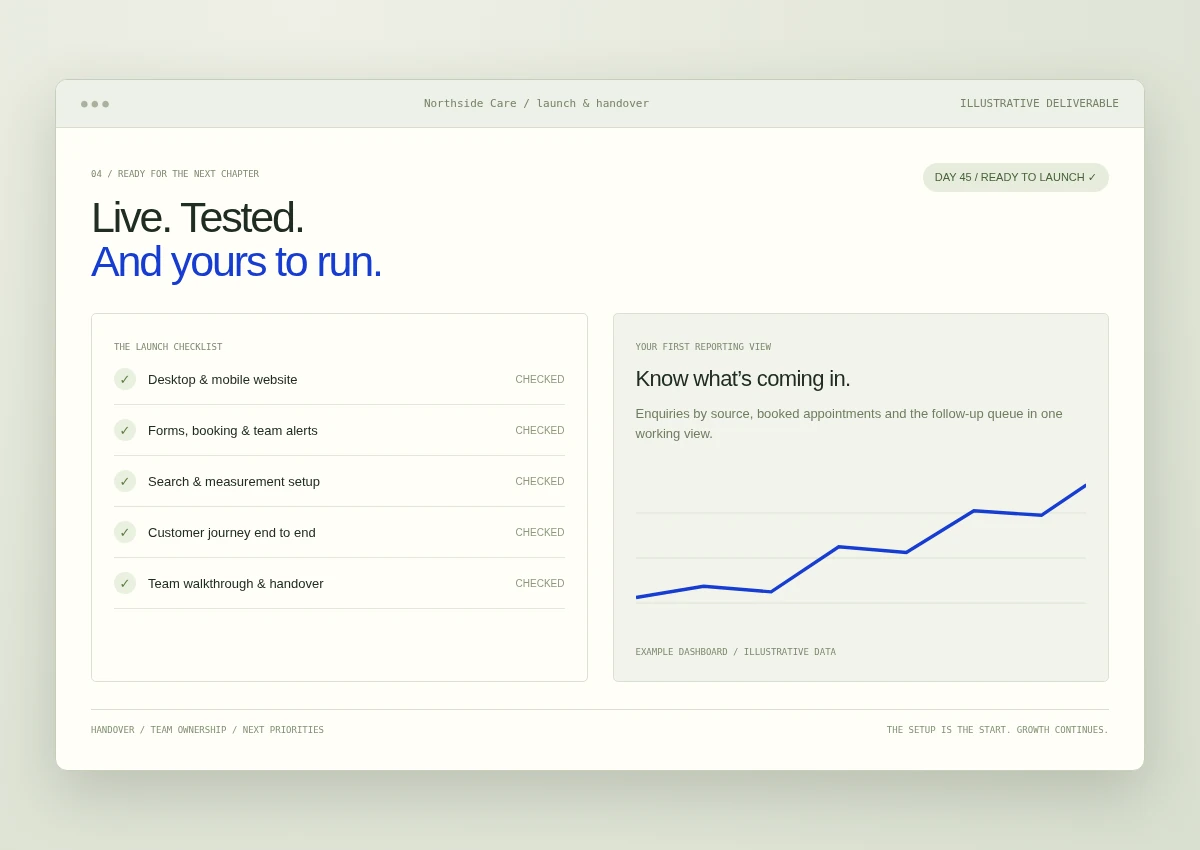The height and width of the screenshot is (850, 1200).
Task: Select the Customer journey end to end label
Action: coord(232,532)
